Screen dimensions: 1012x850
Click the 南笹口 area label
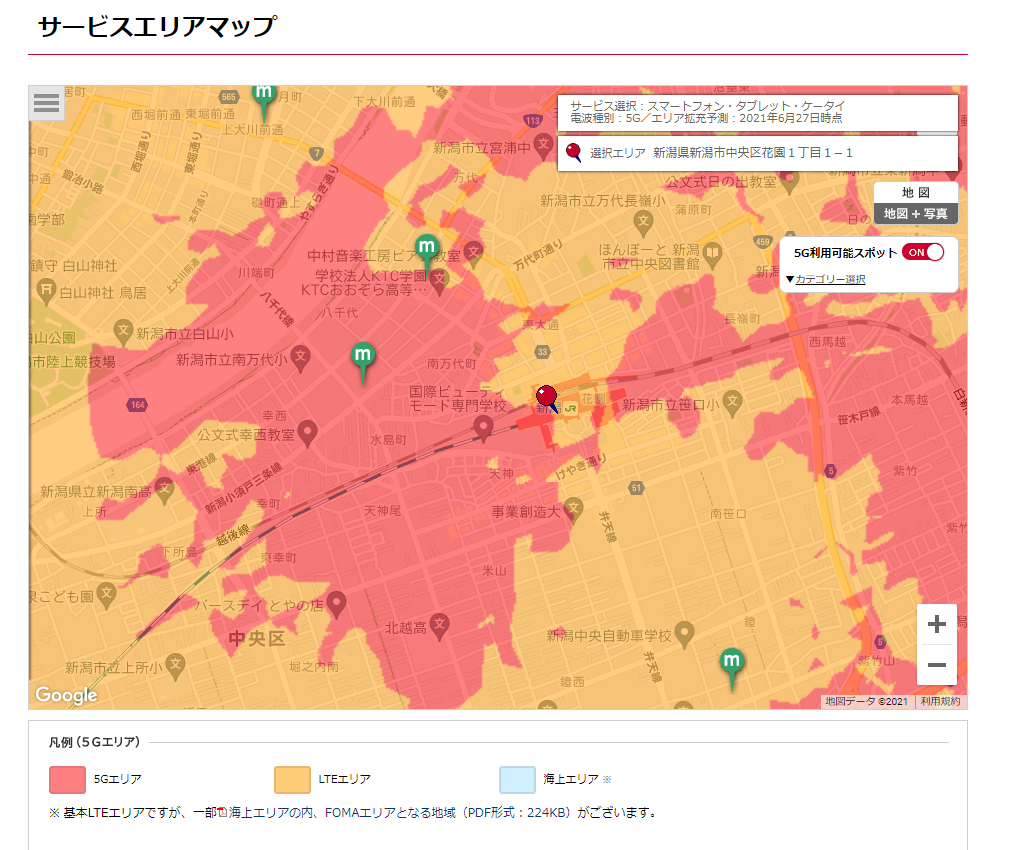point(728,514)
